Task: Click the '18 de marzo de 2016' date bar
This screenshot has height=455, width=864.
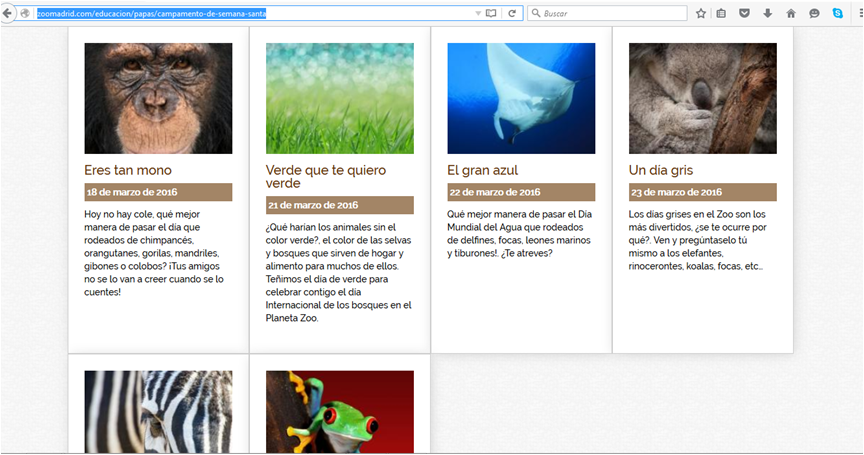Action: click(x=158, y=192)
